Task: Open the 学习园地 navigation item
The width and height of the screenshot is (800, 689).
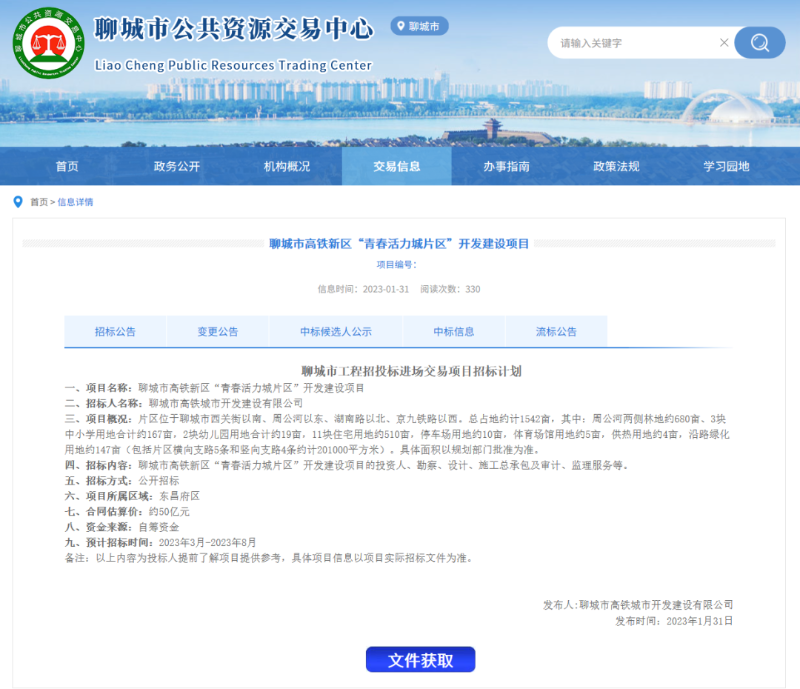Action: [x=726, y=167]
